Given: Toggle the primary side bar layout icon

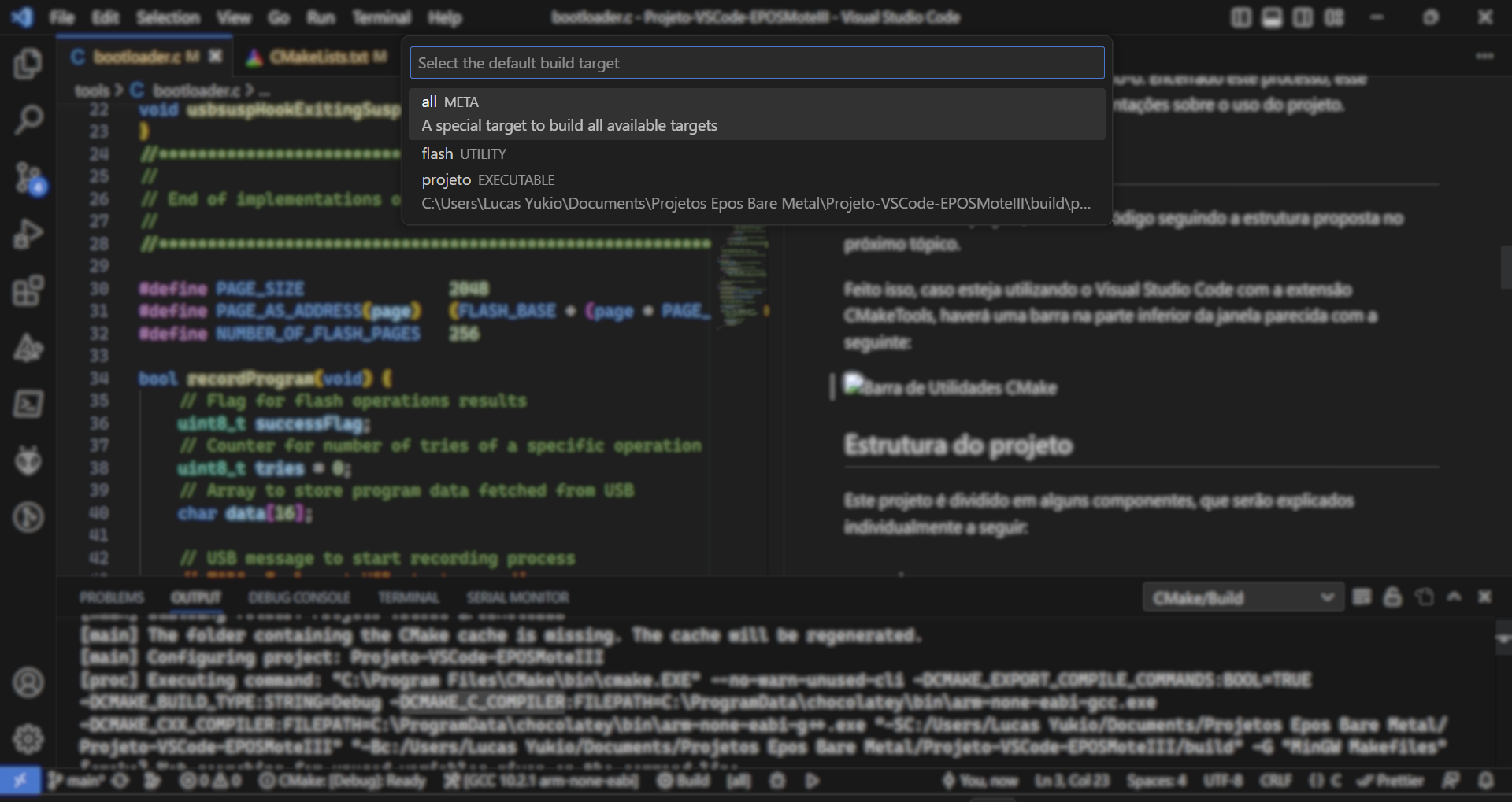Looking at the screenshot, I should (1241, 17).
